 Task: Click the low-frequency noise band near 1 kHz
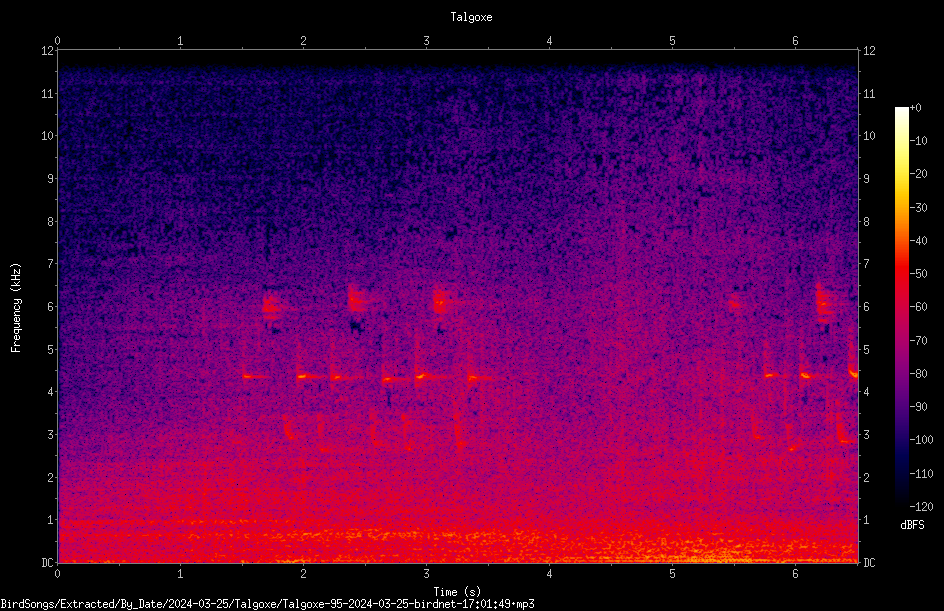(458, 533)
